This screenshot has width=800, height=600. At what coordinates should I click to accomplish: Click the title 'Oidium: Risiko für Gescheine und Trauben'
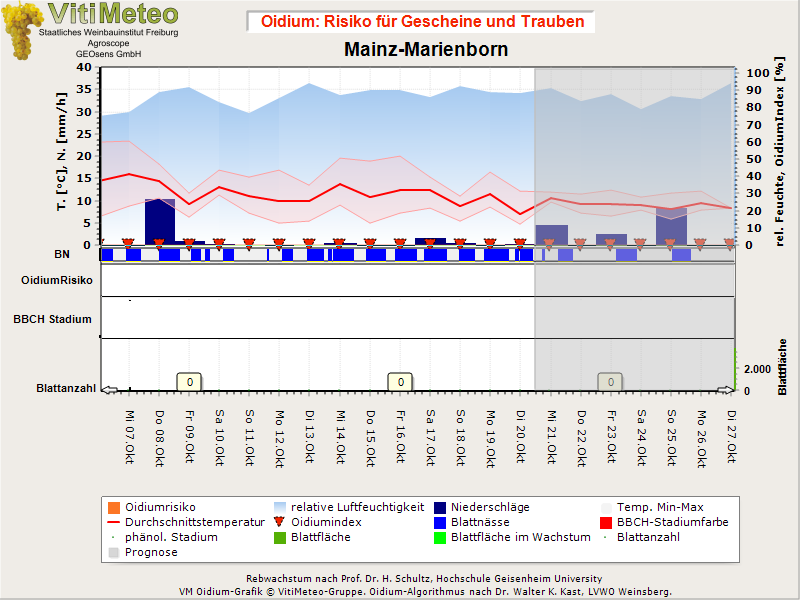(x=422, y=21)
